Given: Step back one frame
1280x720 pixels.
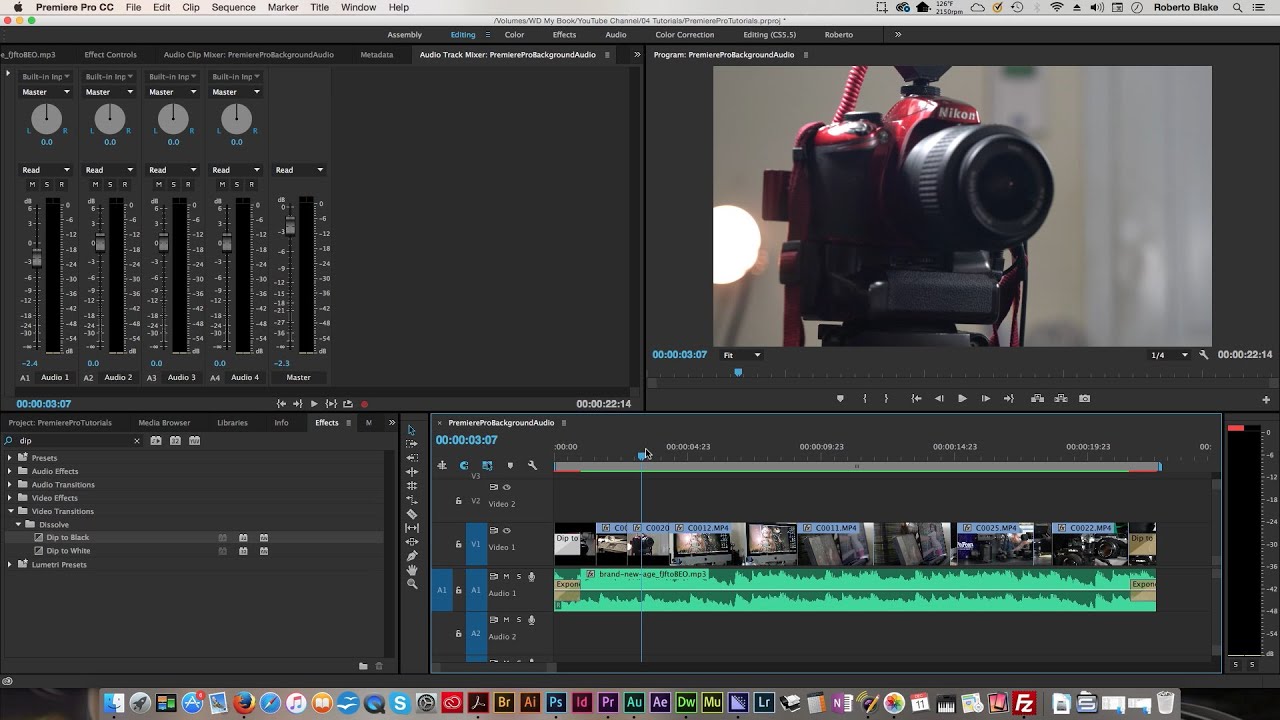Looking at the screenshot, I should pos(939,399).
